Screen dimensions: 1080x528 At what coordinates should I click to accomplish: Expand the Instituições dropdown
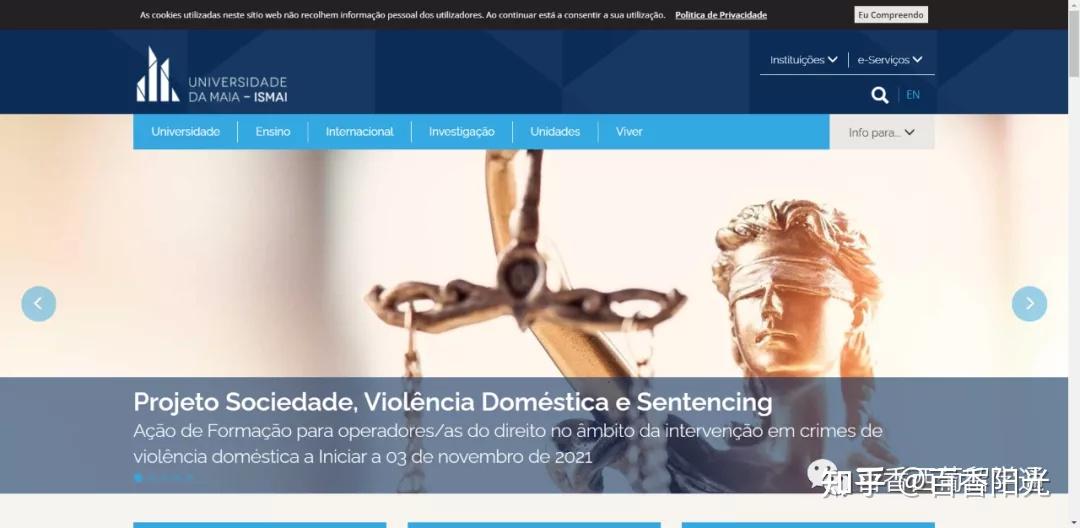pos(804,60)
